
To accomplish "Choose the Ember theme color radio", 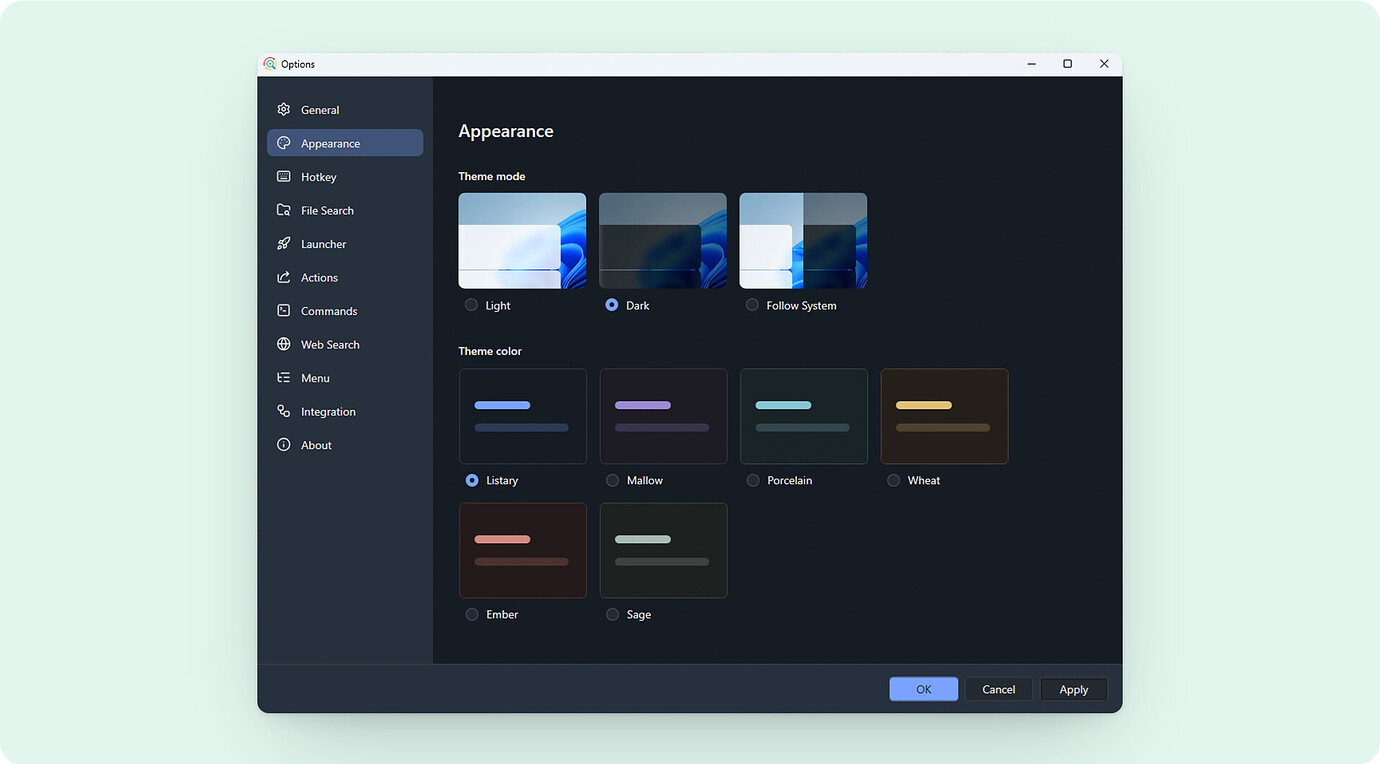I will tap(472, 614).
